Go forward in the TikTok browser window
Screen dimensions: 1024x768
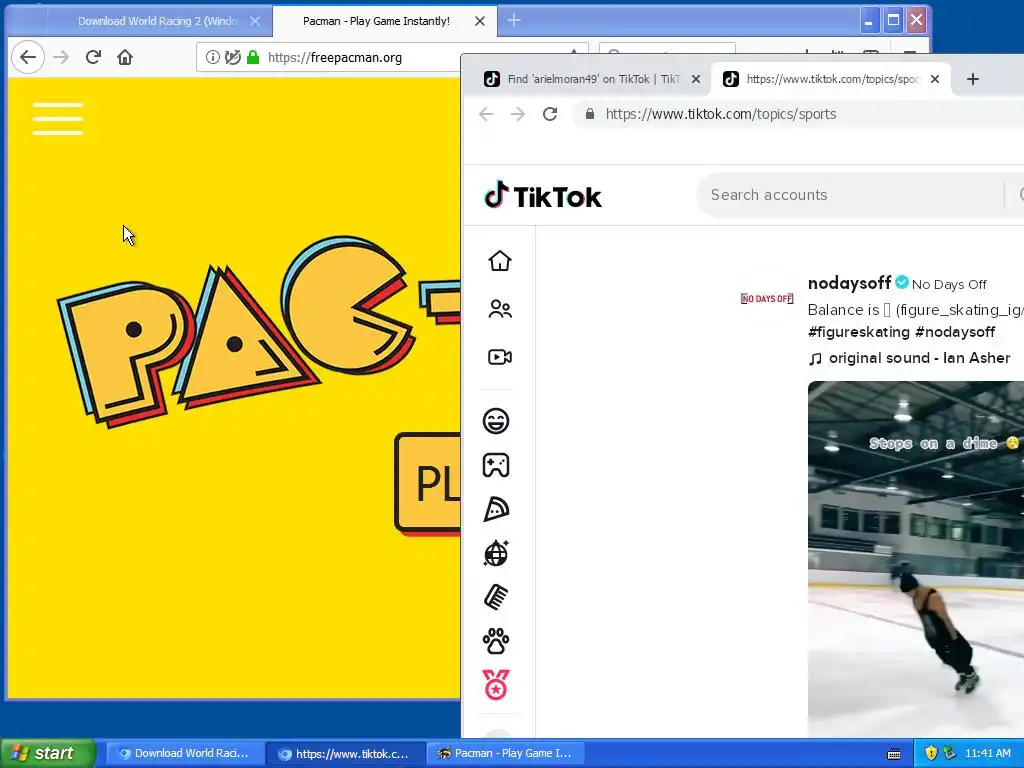pyautogui.click(x=518, y=114)
